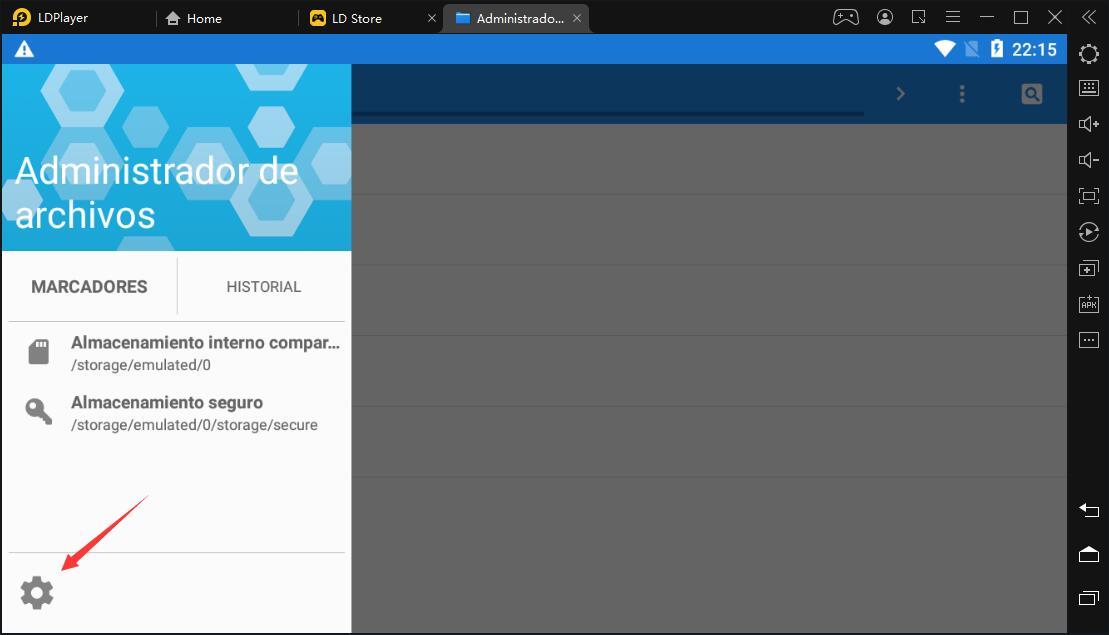Open the multi-instance sync icon
The image size is (1109, 635).
1089,269
